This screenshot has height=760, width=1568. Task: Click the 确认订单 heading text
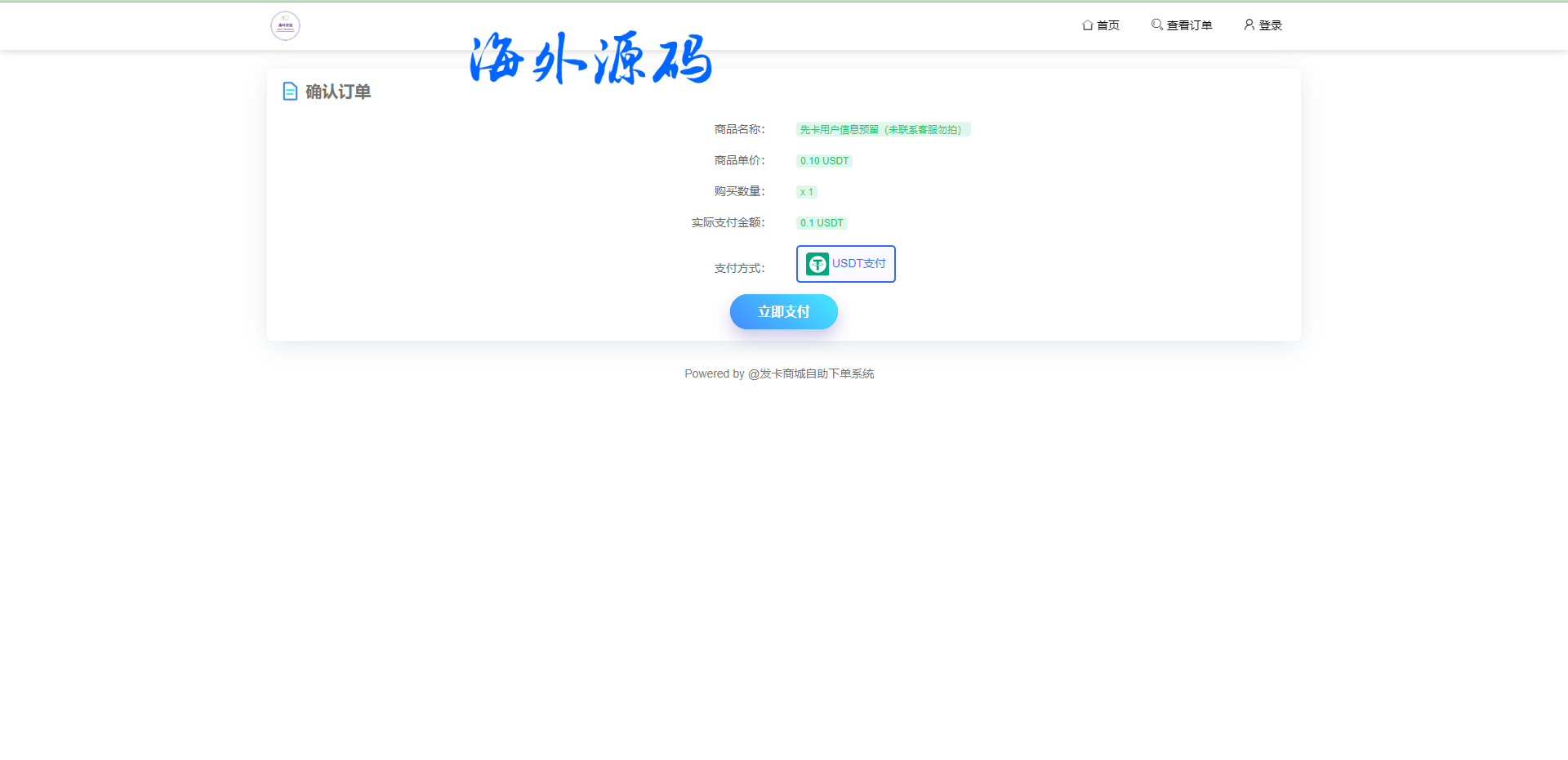tap(338, 92)
